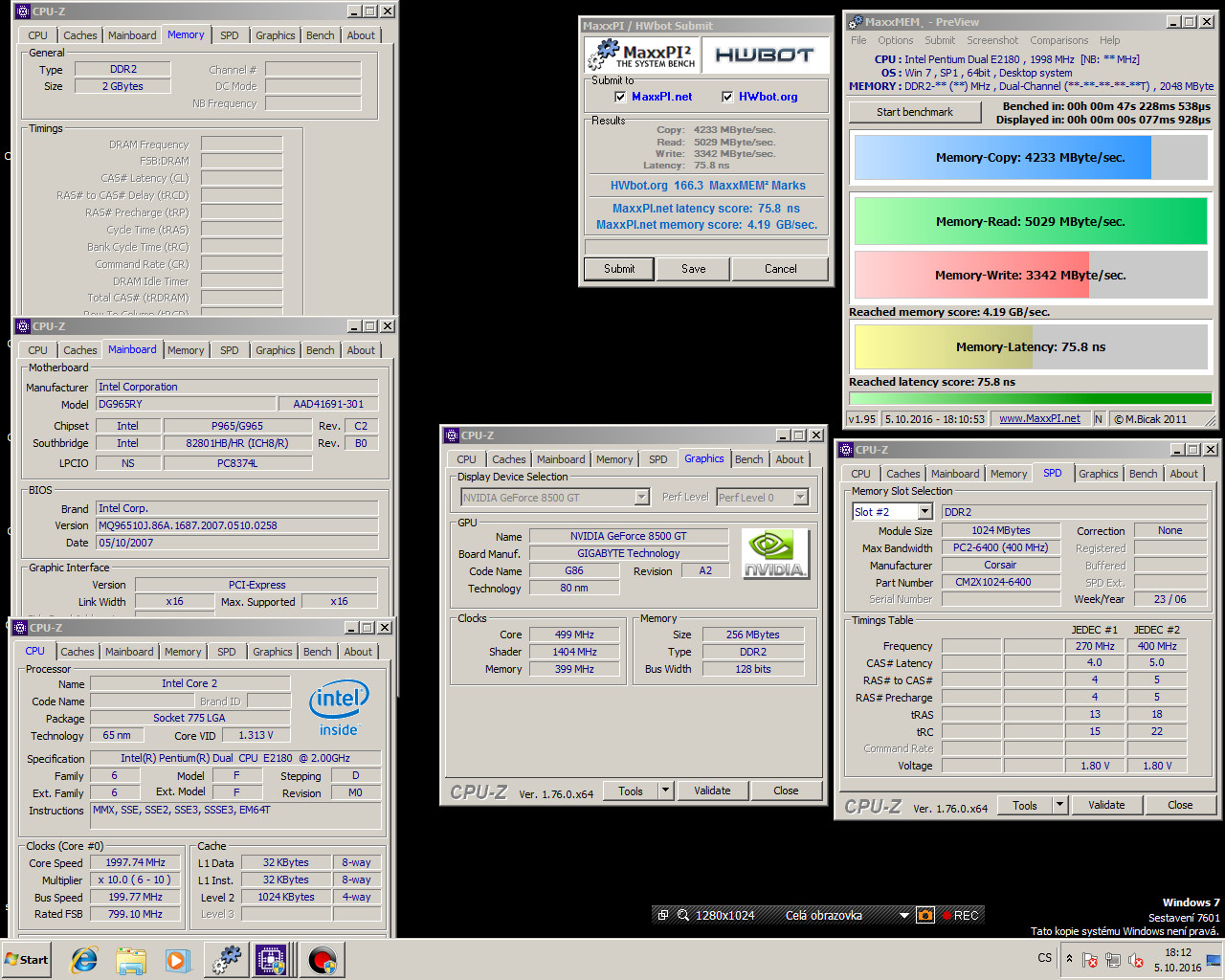Switch to the SPD tab in the top-left CPU-Z Memory window

pyautogui.click(x=230, y=35)
